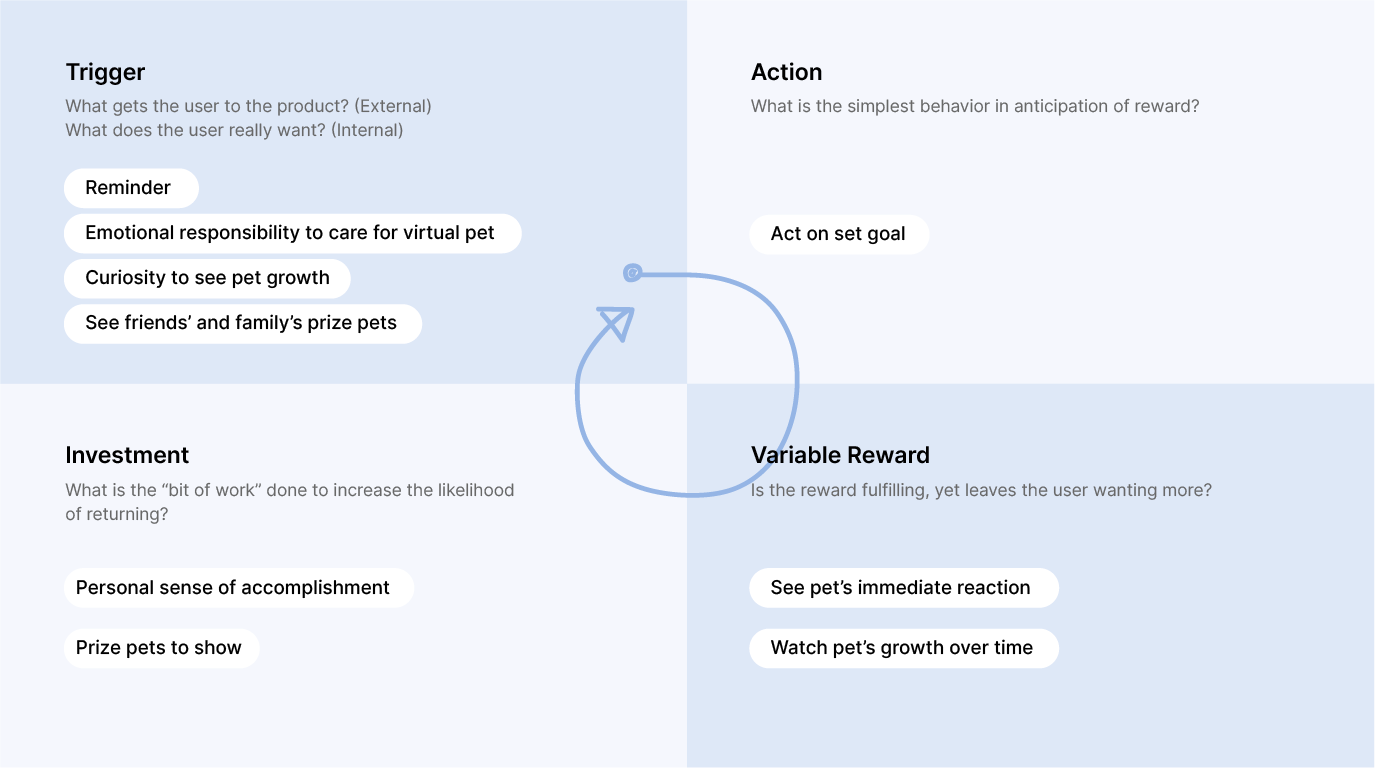Image resolution: width=1375 pixels, height=768 pixels.
Task: Click the Investment heading
Action: pyautogui.click(x=127, y=455)
